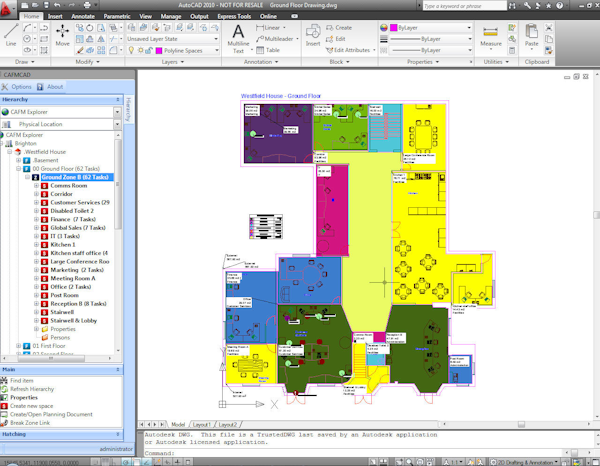600x466 pixels.
Task: Click the Undo arrow in quick access toolbar
Action: pos(57,5)
